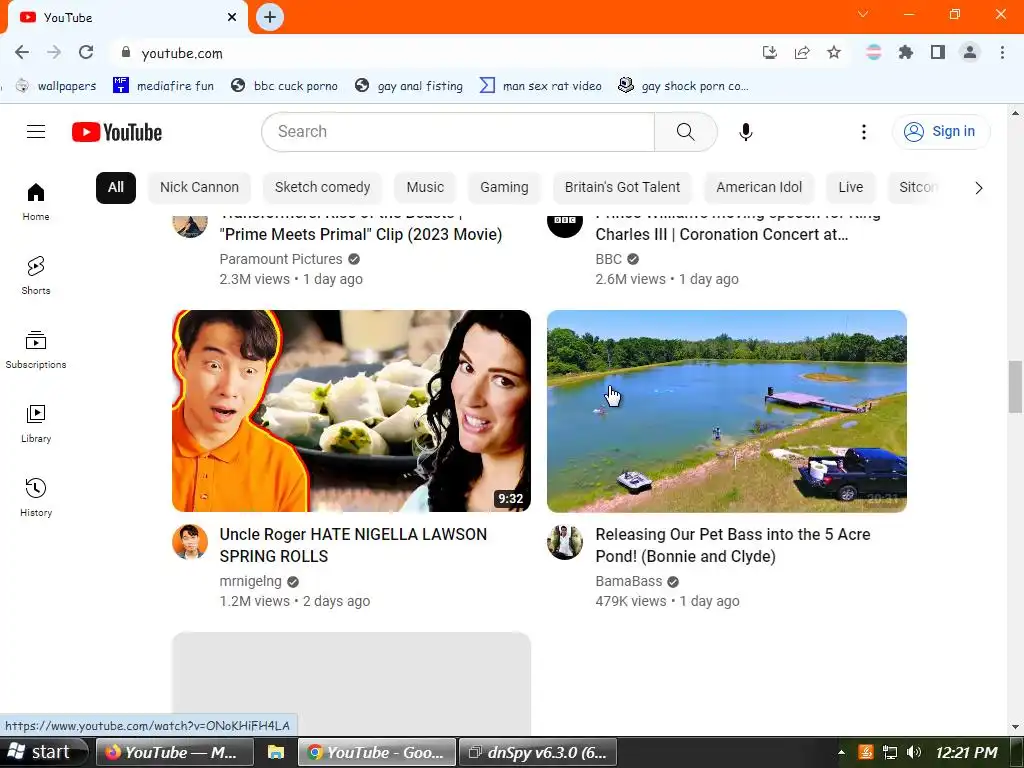Open Uncle Roger HATE NIGELLA LAWSON video title
The image size is (1024, 768).
click(353, 545)
